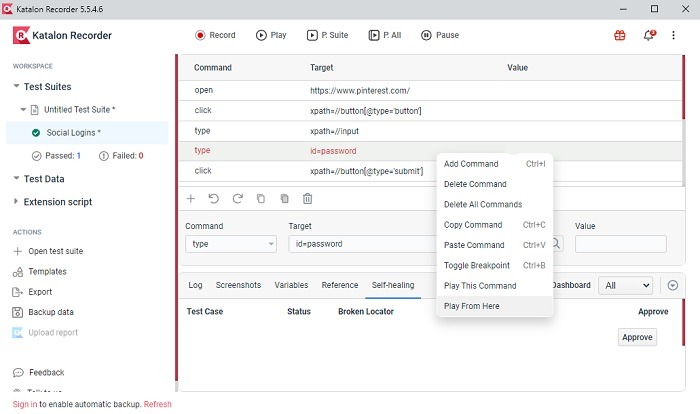
Task: Click the Export file icon
Action: point(17,292)
